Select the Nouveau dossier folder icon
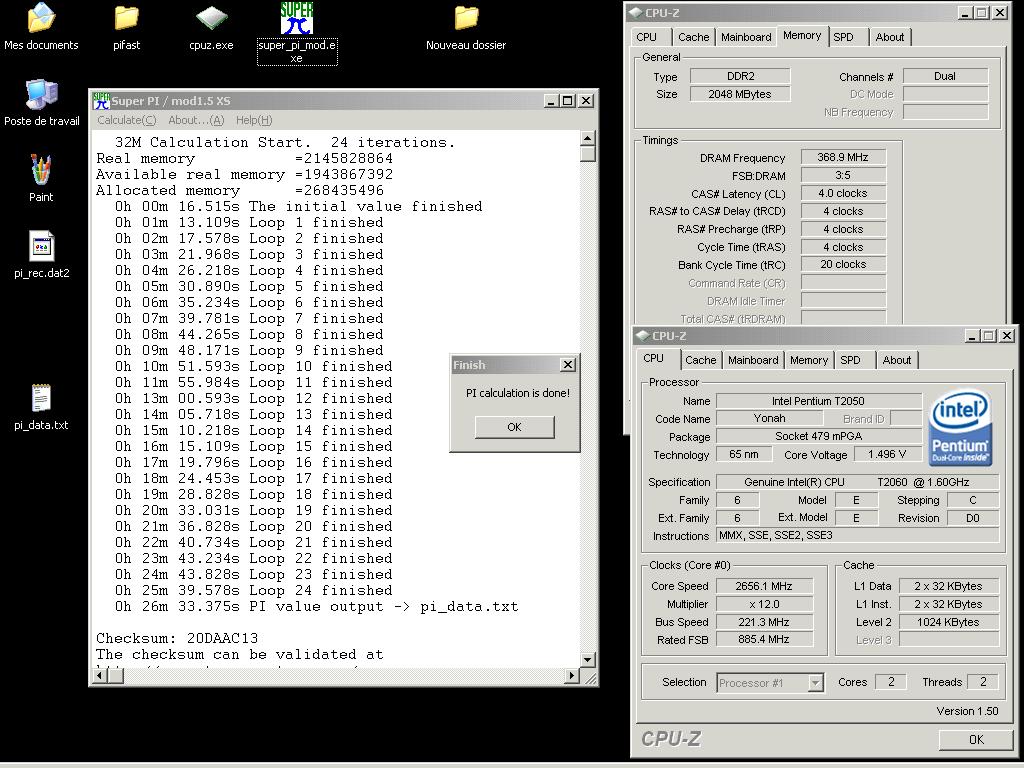 coord(466,27)
